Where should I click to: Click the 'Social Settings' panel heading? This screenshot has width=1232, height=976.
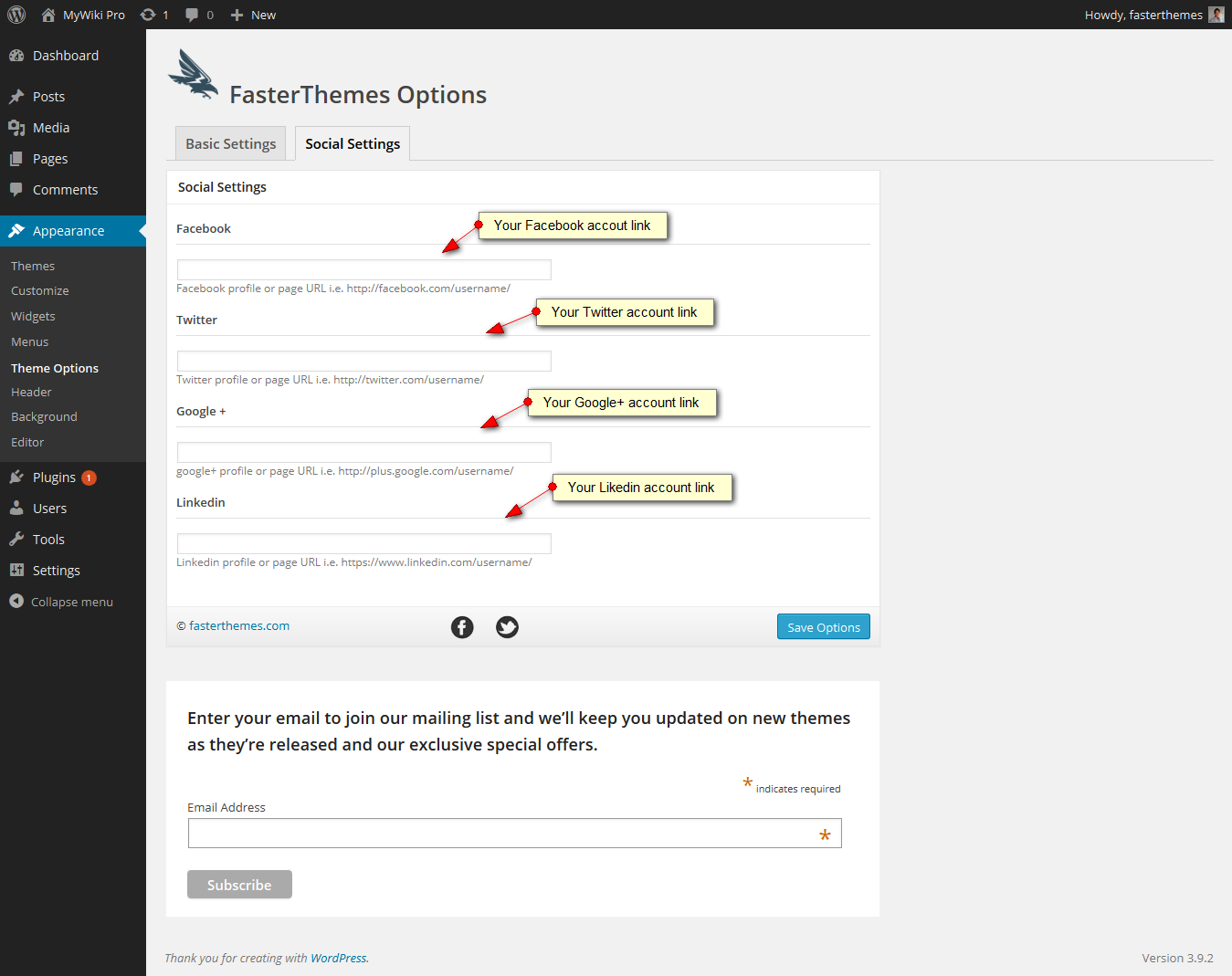pos(222,187)
